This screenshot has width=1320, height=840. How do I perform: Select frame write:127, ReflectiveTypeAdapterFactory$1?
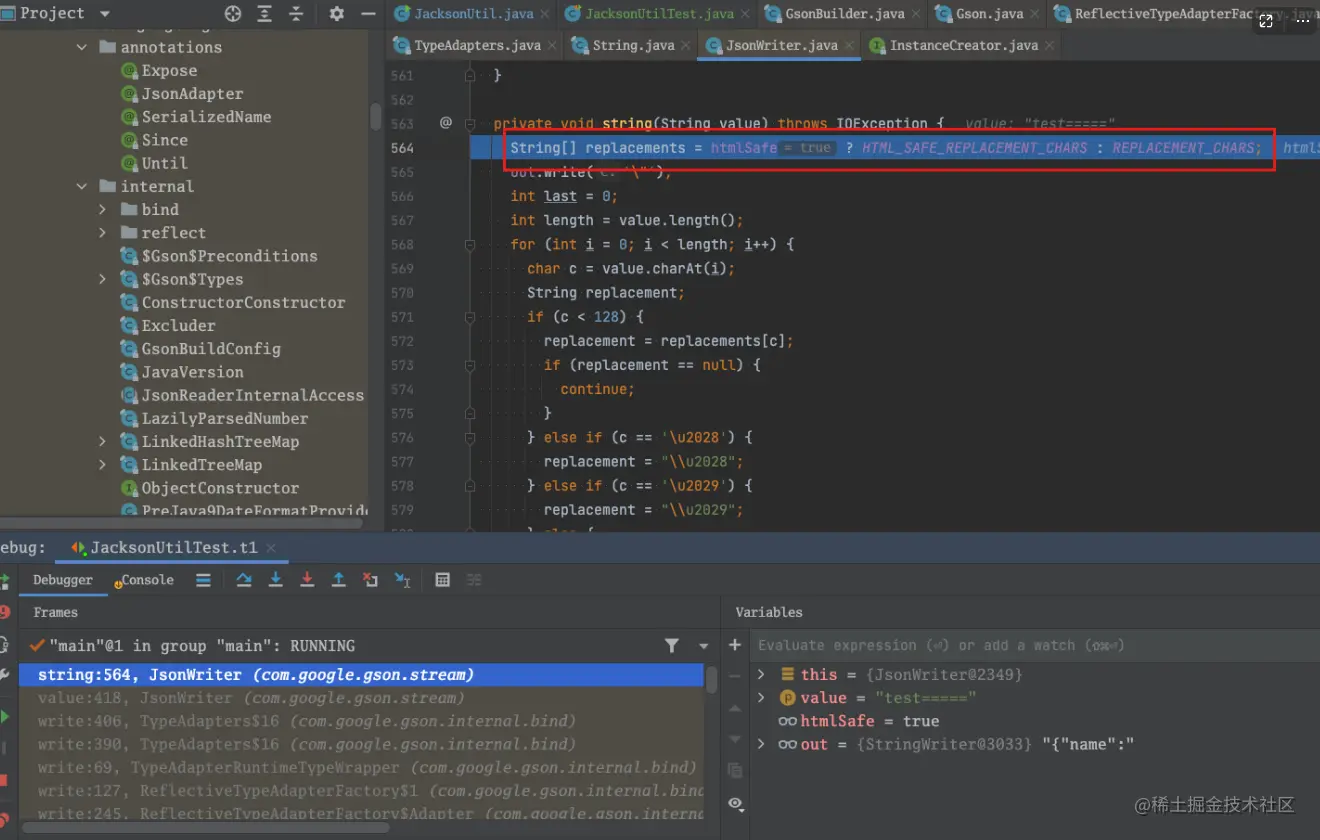click(x=361, y=790)
